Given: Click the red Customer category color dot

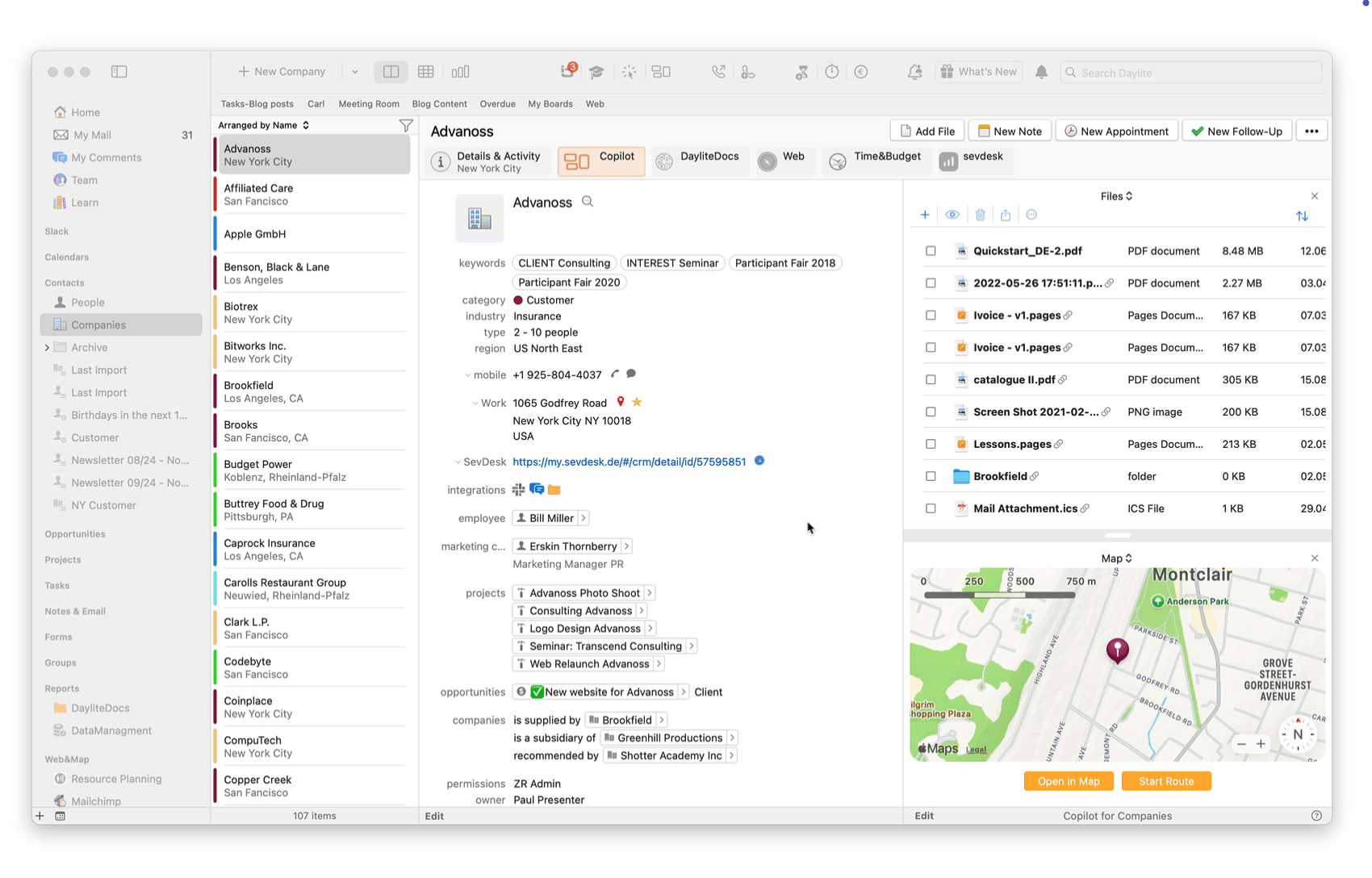Looking at the screenshot, I should click(518, 300).
